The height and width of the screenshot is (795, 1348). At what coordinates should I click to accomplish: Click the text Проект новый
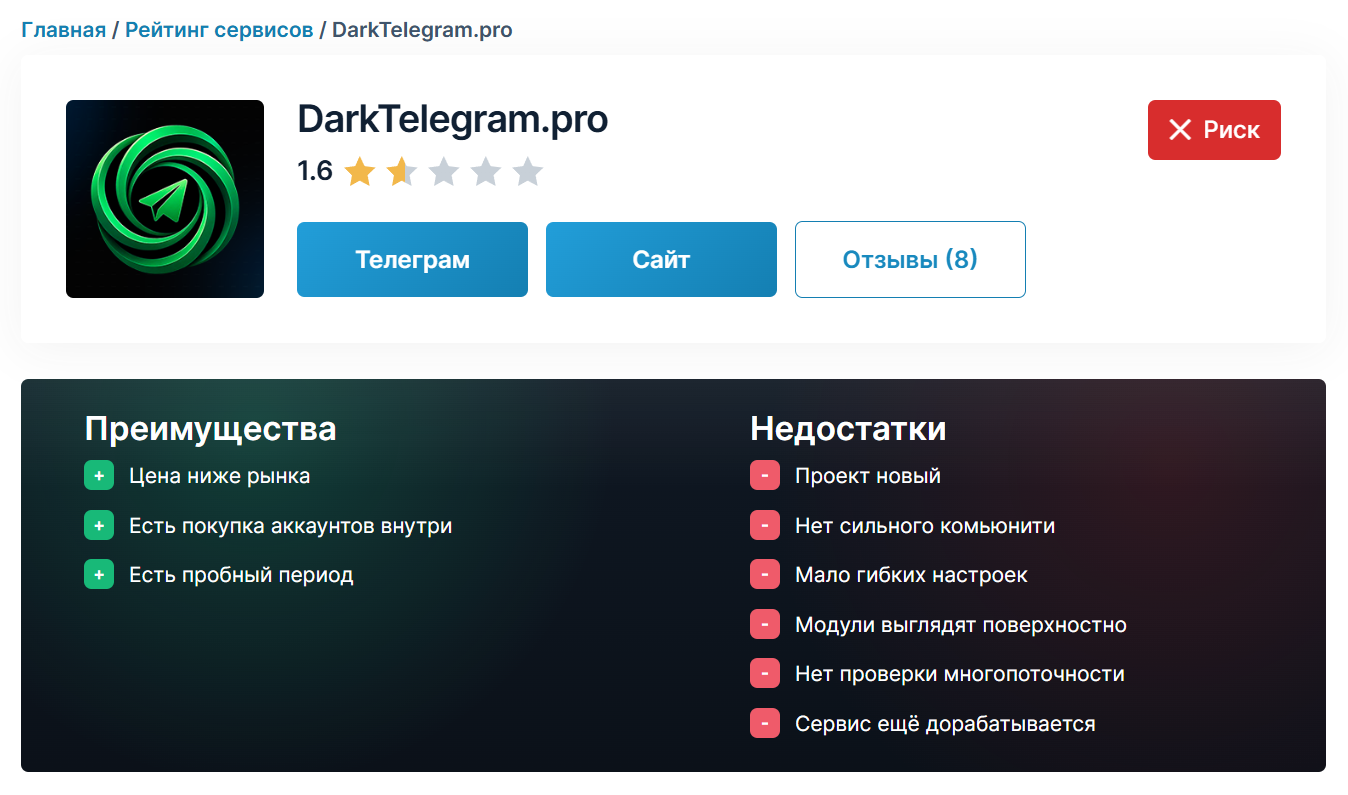tap(868, 476)
